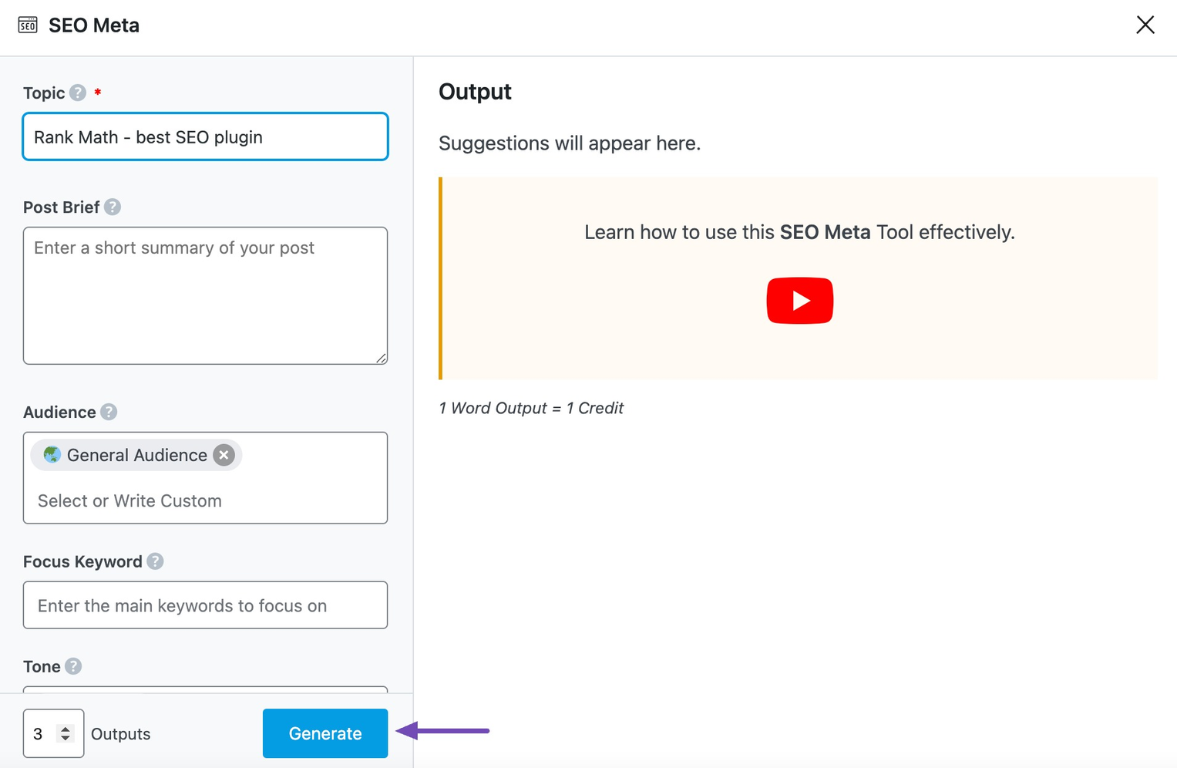Open the Tone dropdown field
The width and height of the screenshot is (1179, 768).
click(x=205, y=689)
